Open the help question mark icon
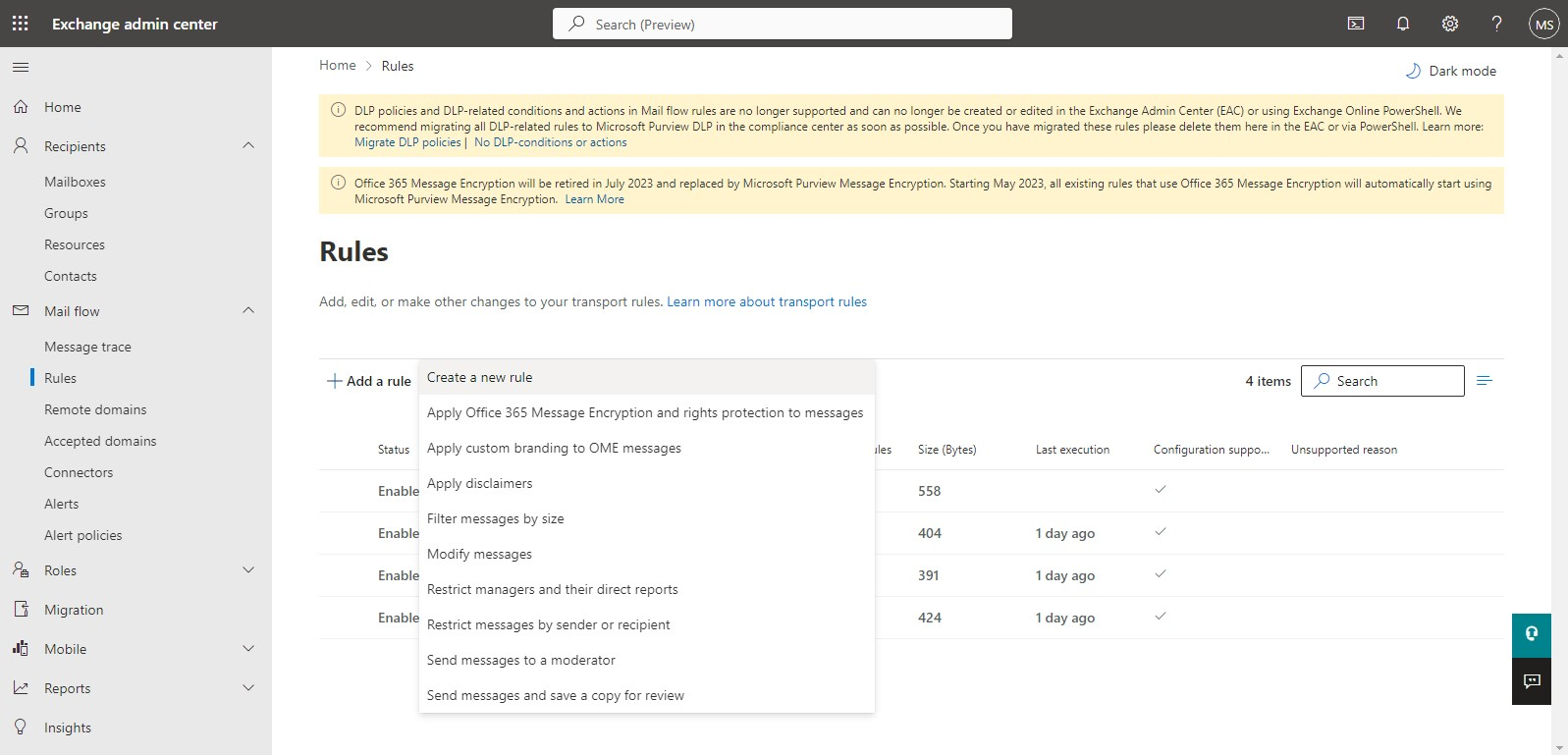Viewport: 1568px width, 755px height. (x=1496, y=24)
